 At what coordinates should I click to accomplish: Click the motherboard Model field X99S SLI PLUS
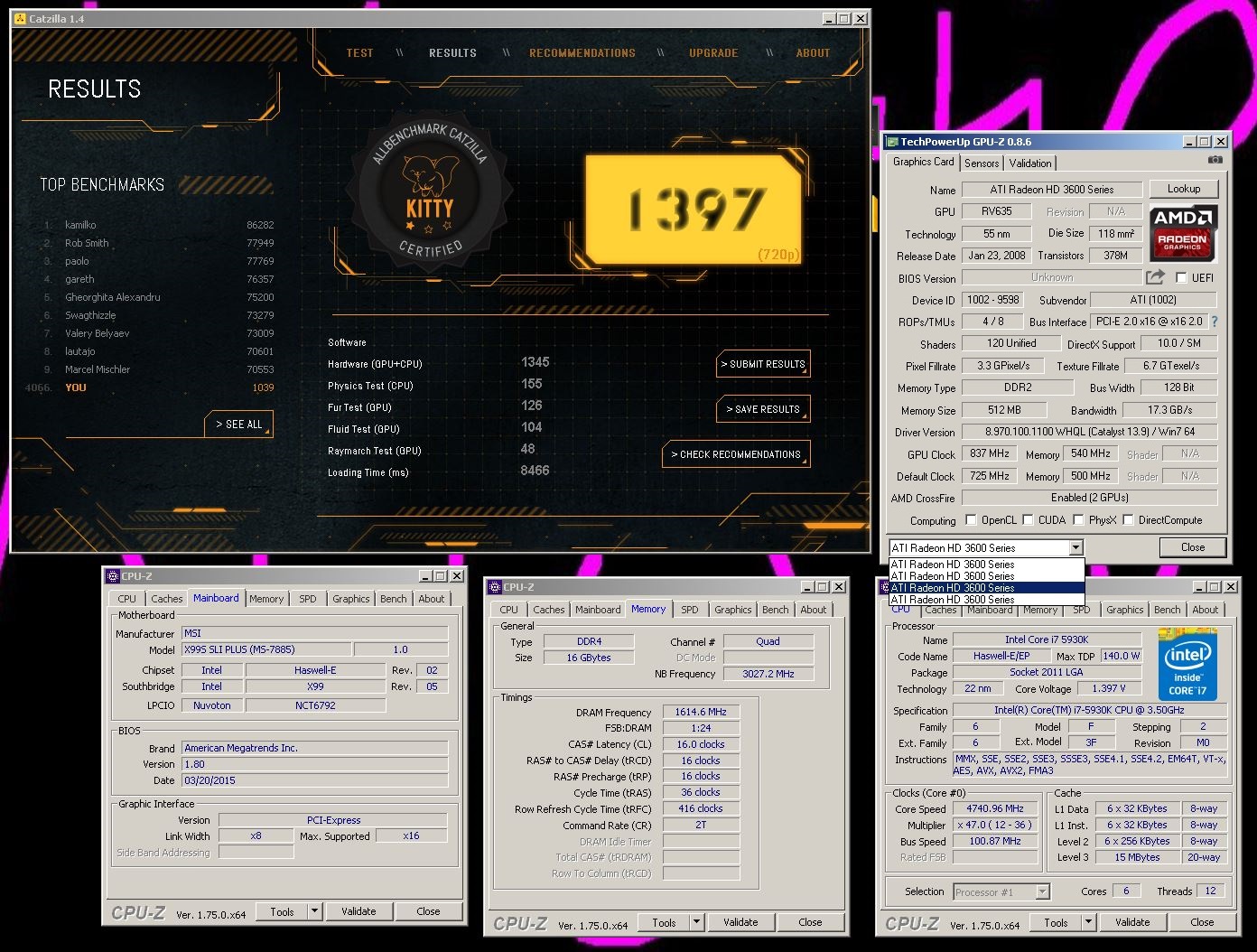[x=266, y=649]
